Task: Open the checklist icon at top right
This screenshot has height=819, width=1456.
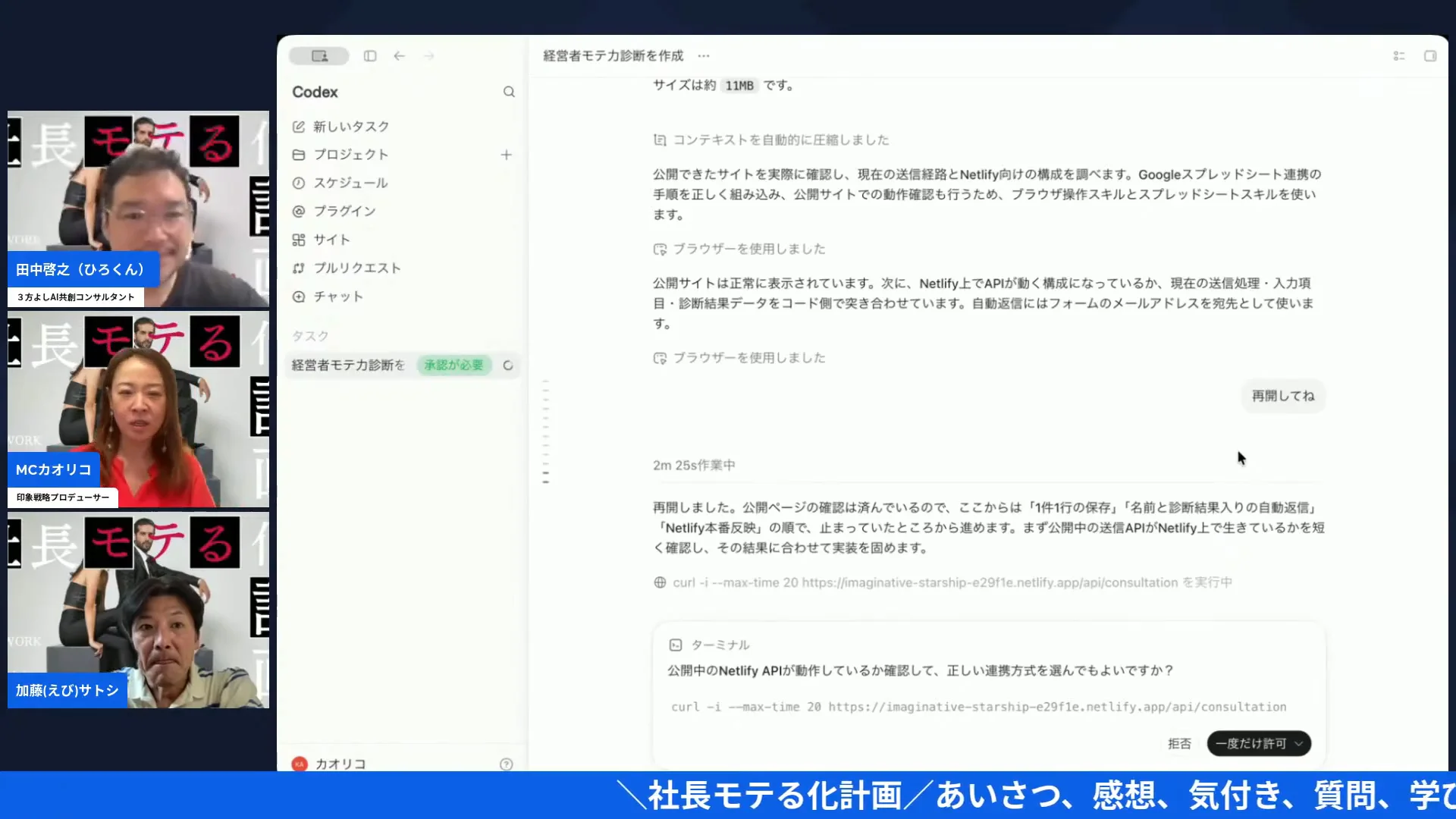Action: point(1399,56)
